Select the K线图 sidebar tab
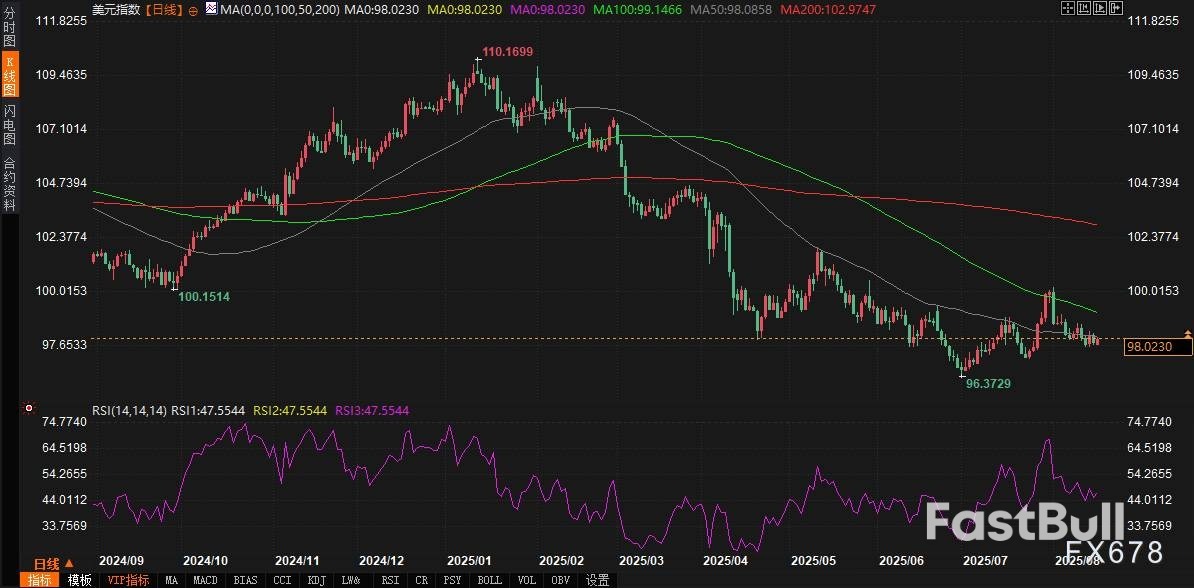 (9, 75)
